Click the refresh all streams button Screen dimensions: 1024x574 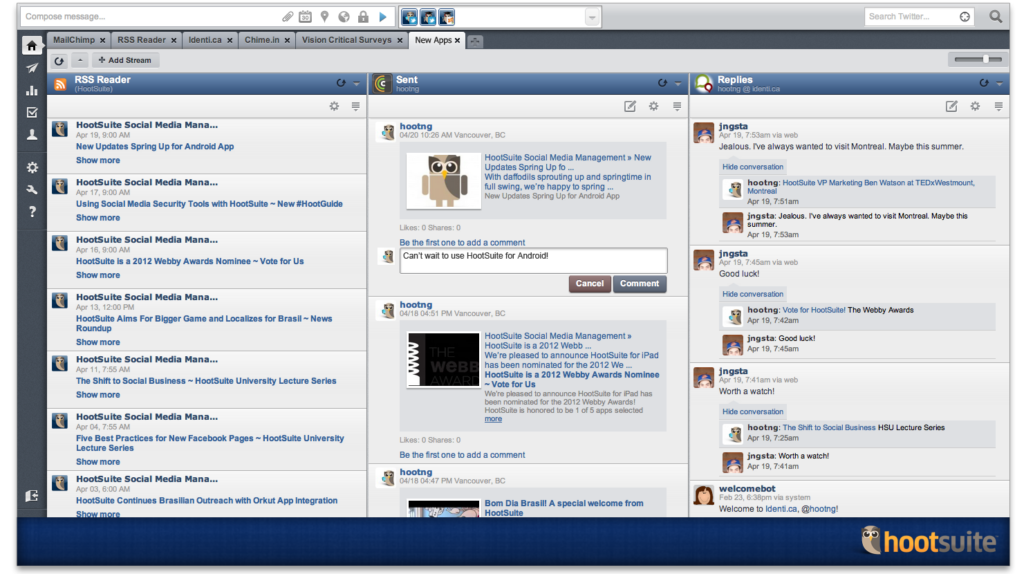pyautogui.click(x=59, y=61)
